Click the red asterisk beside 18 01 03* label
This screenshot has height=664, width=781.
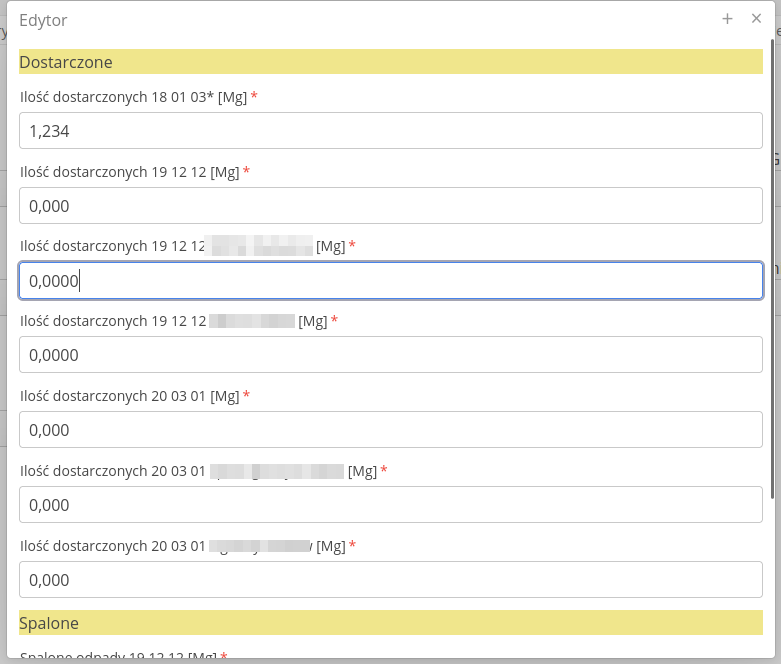tap(254, 97)
